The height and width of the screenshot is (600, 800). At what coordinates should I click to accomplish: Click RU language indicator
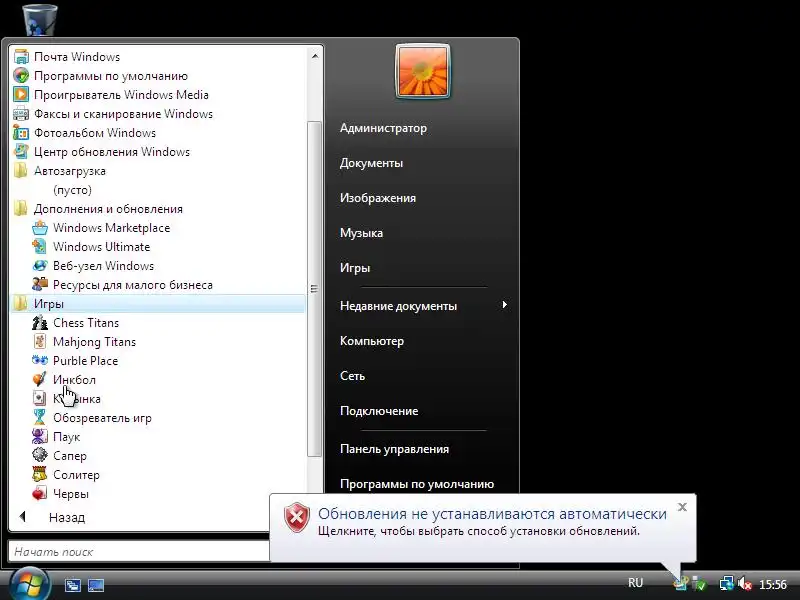point(635,583)
